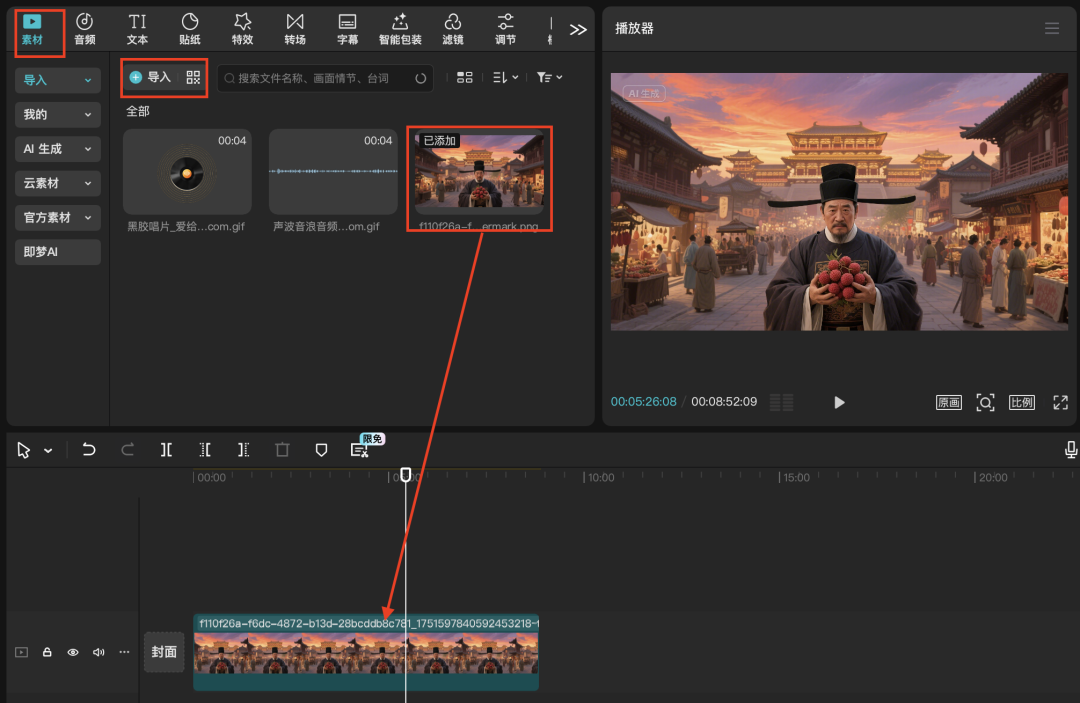Toggle track visibility with the eye icon
Screen dimensions: 1080x703
[73, 652]
